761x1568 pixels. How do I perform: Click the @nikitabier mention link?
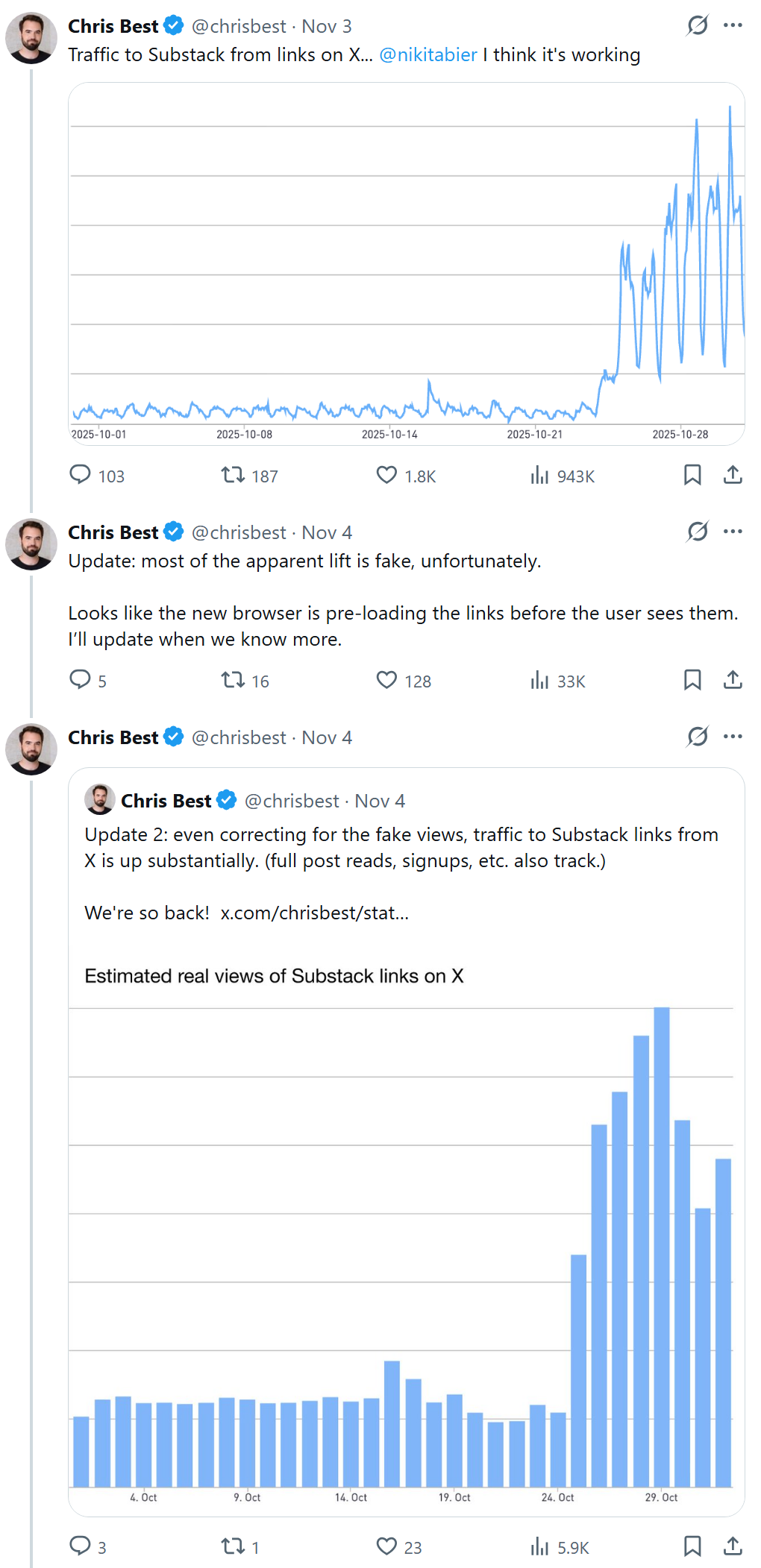click(428, 54)
